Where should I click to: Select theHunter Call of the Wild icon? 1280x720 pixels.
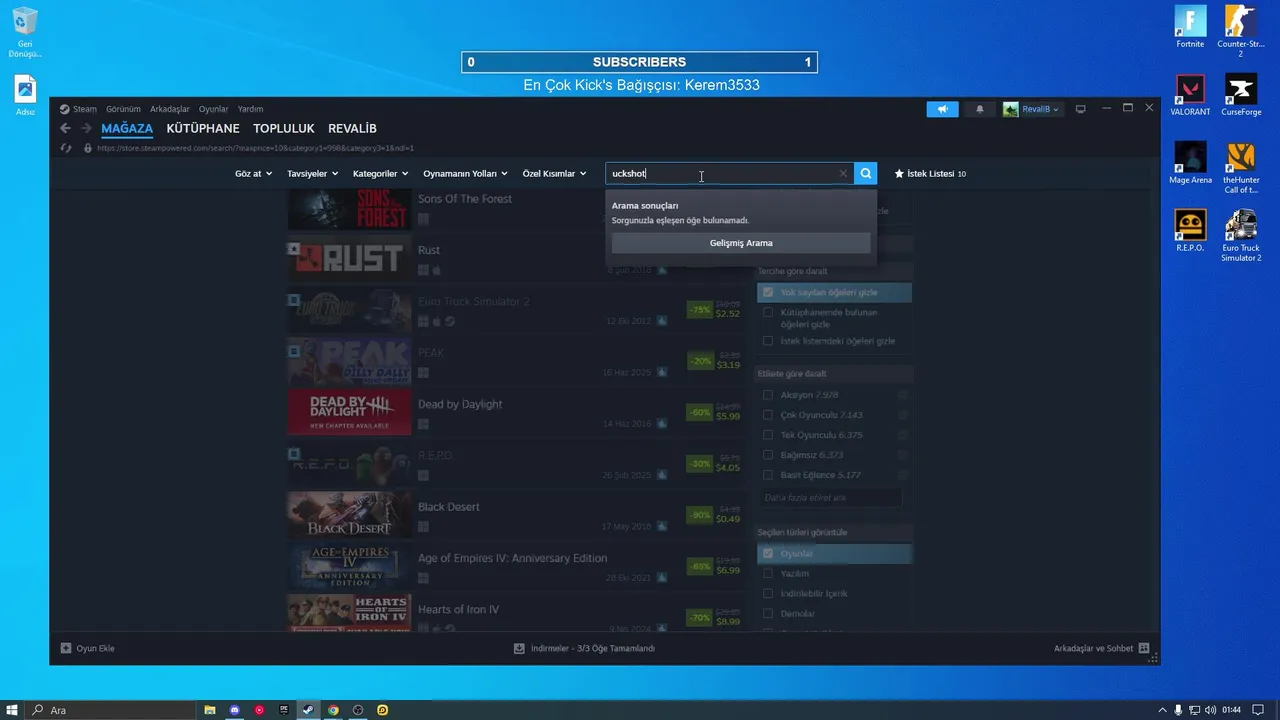(x=1241, y=168)
